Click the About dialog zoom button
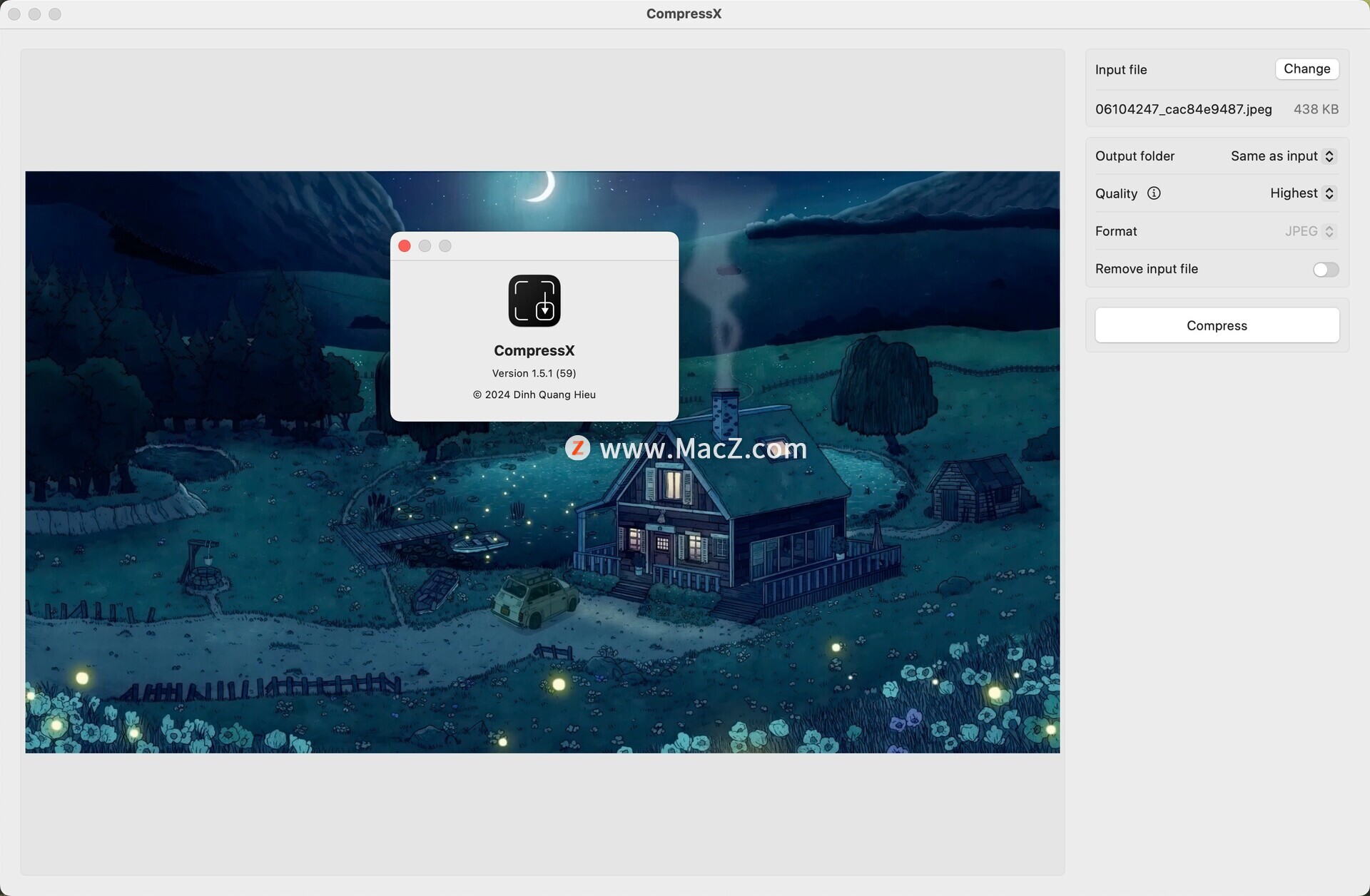The width and height of the screenshot is (1370, 896). click(x=445, y=246)
